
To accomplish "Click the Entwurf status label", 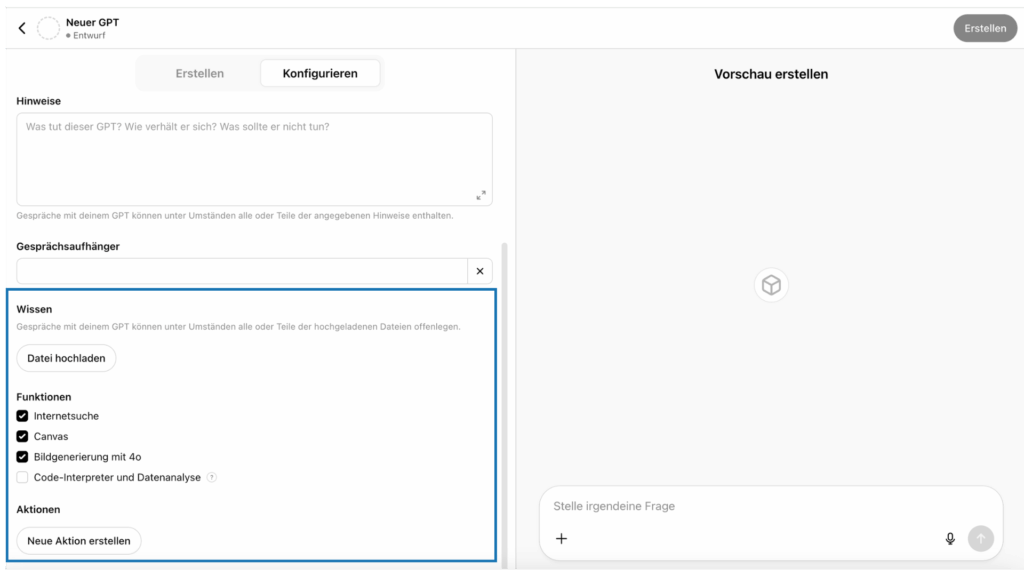I will coord(89,36).
